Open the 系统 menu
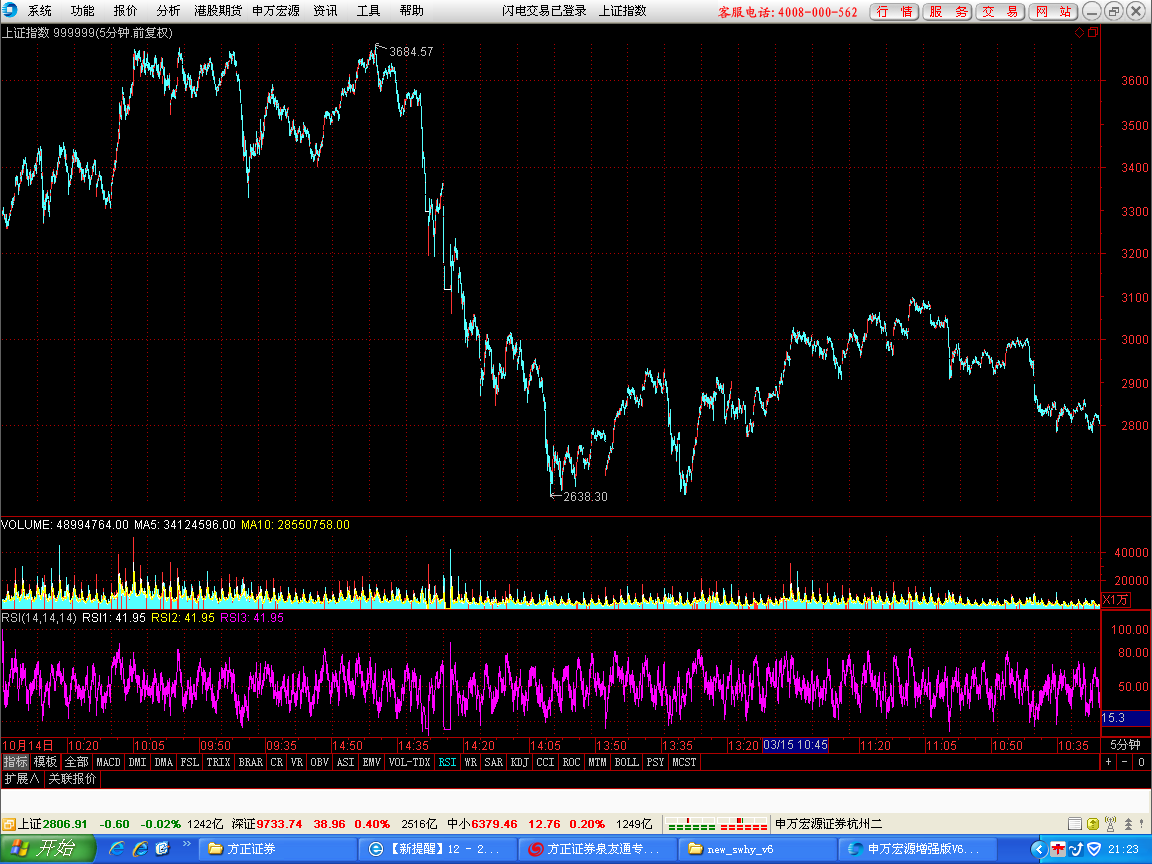The width and height of the screenshot is (1152, 864). click(x=40, y=11)
